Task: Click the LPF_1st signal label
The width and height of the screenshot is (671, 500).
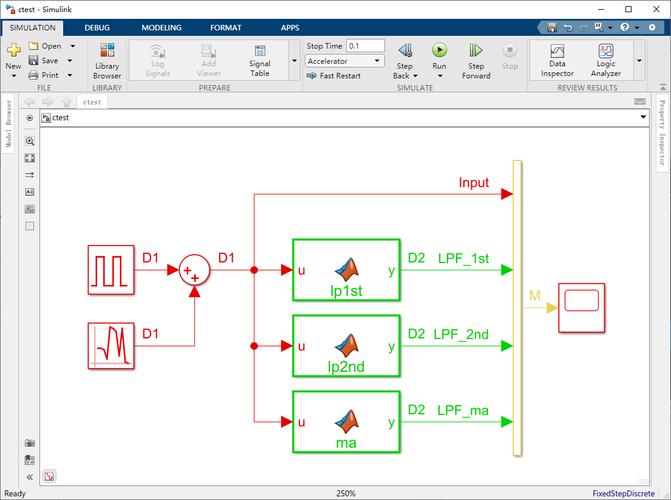Action: (x=463, y=259)
